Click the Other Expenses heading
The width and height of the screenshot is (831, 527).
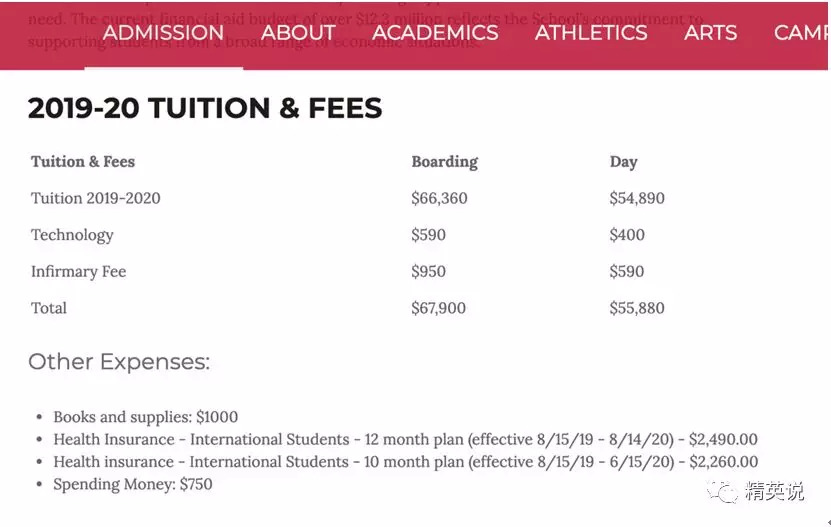pyautogui.click(x=119, y=362)
